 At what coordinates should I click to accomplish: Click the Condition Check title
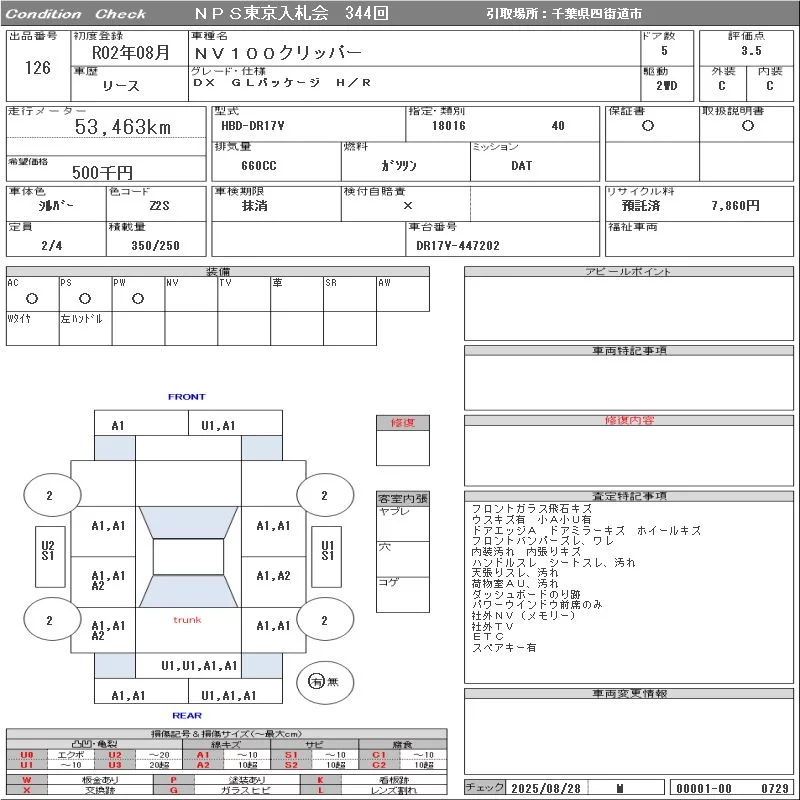76,14
